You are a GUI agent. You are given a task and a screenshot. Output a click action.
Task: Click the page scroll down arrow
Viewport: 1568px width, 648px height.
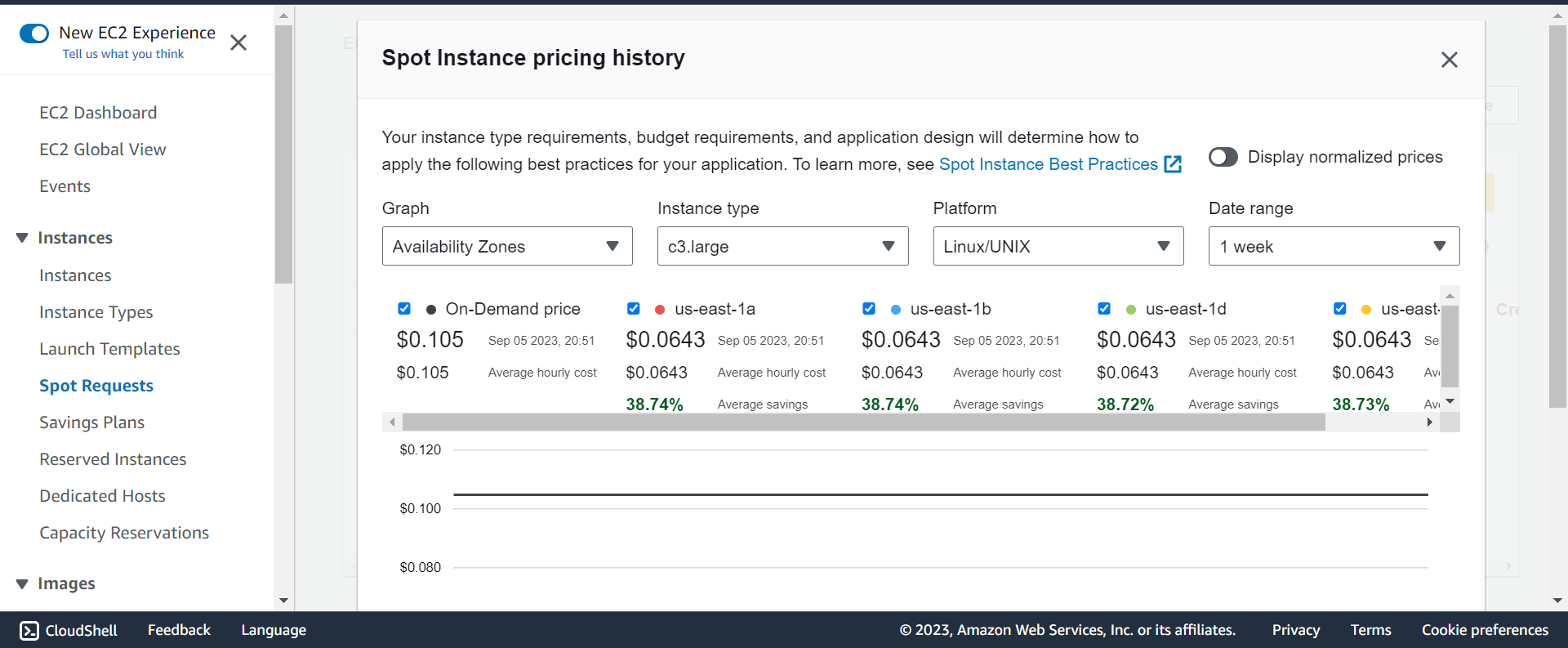[x=1557, y=601]
